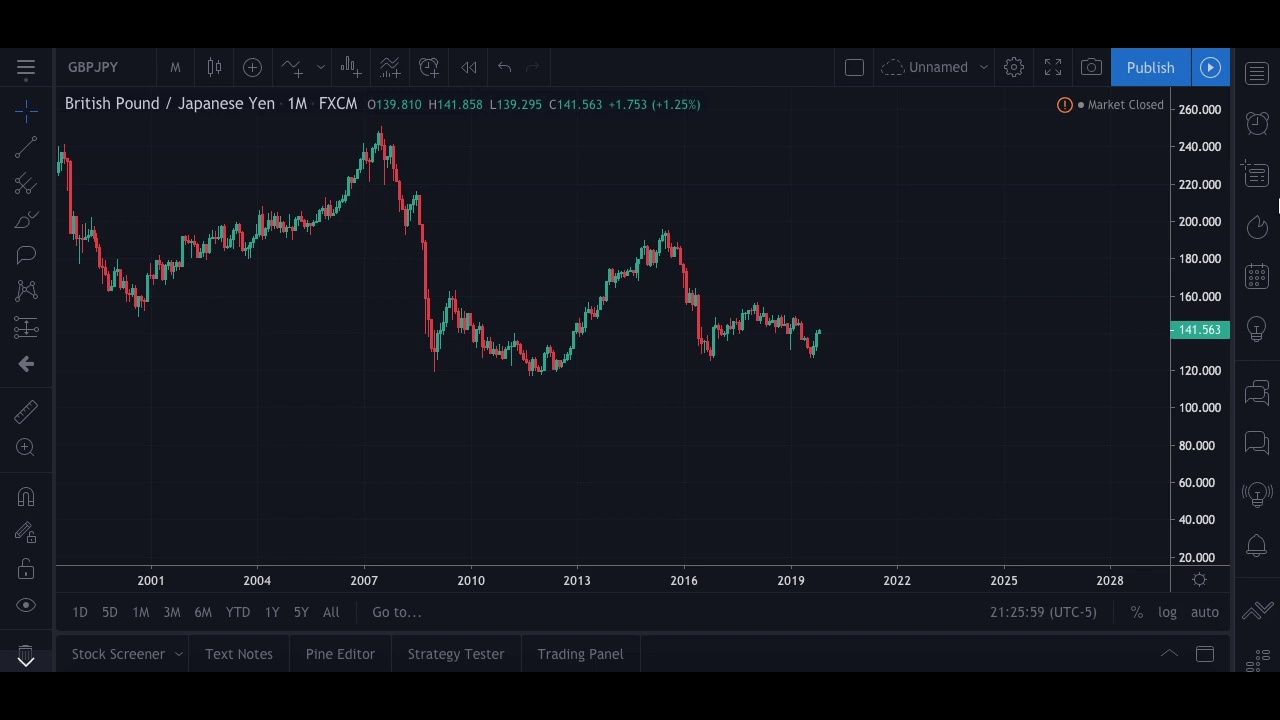The width and height of the screenshot is (1280, 720).
Task: Toggle log scale on the chart
Action: tap(1167, 612)
